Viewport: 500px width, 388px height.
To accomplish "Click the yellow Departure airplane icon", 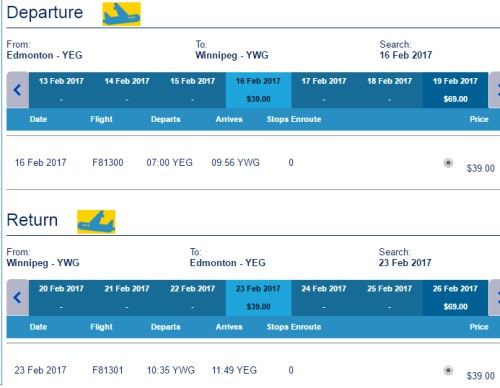I will [x=121, y=14].
